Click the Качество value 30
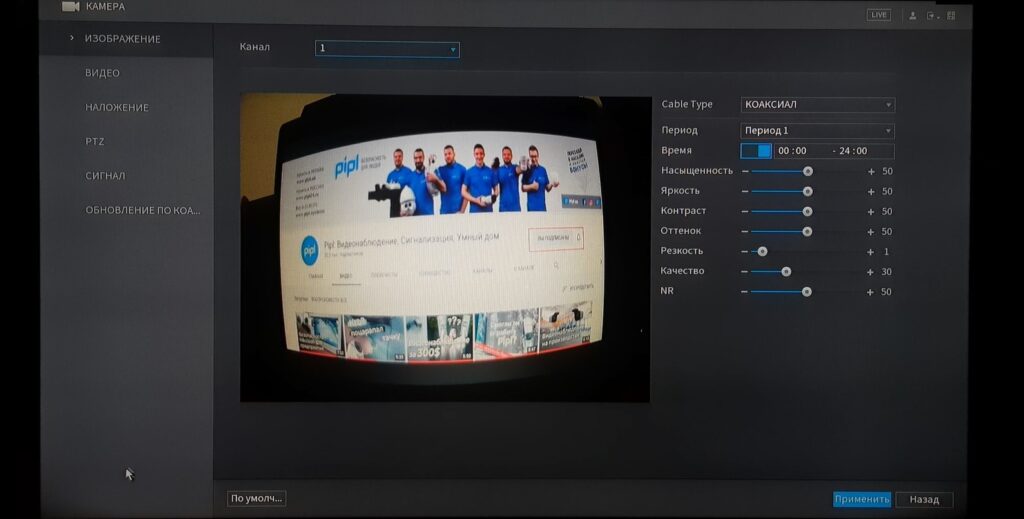The width and height of the screenshot is (1024, 519). point(886,272)
